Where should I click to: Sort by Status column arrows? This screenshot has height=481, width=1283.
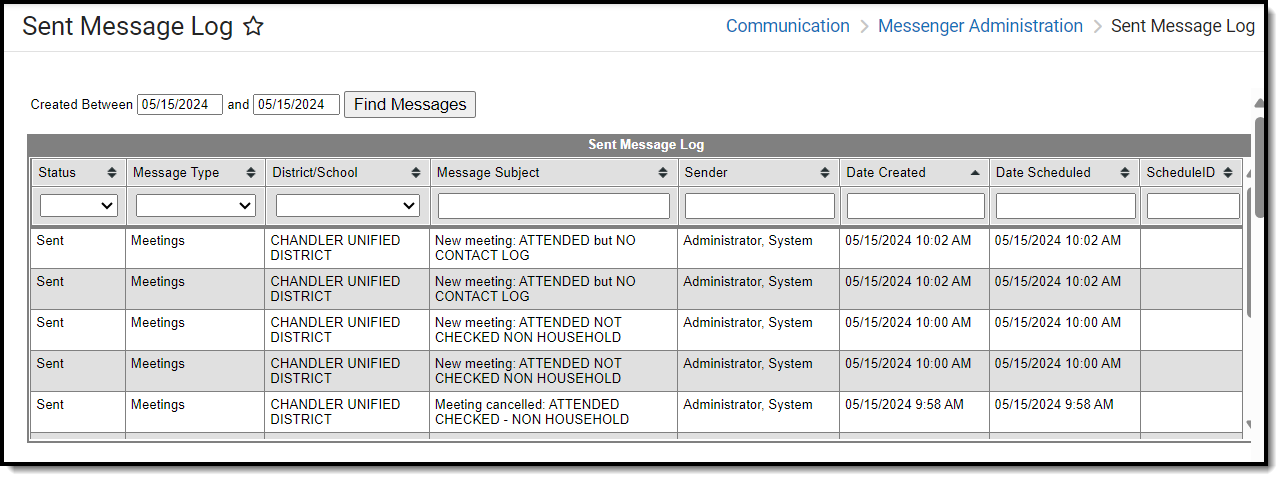[112, 173]
